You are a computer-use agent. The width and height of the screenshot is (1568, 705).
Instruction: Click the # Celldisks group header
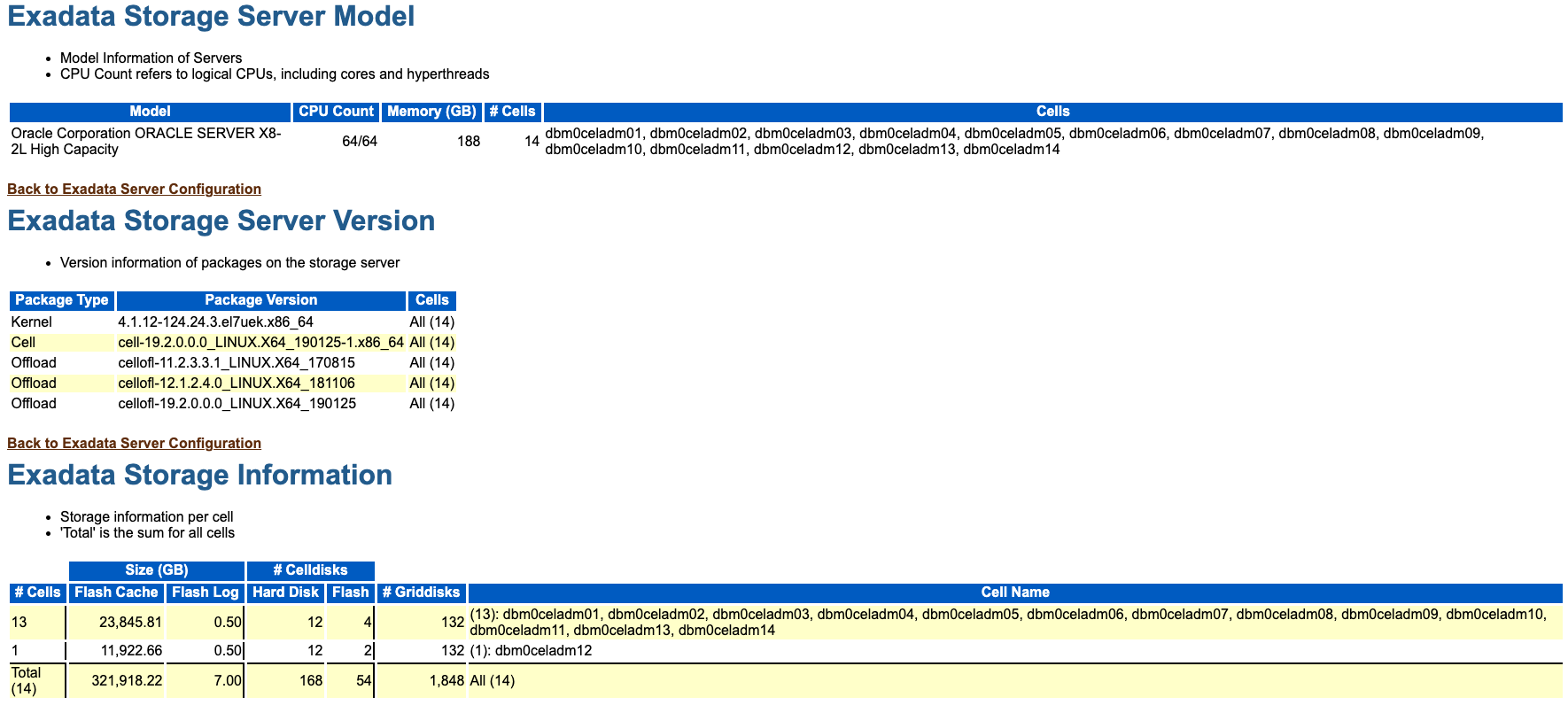311,570
